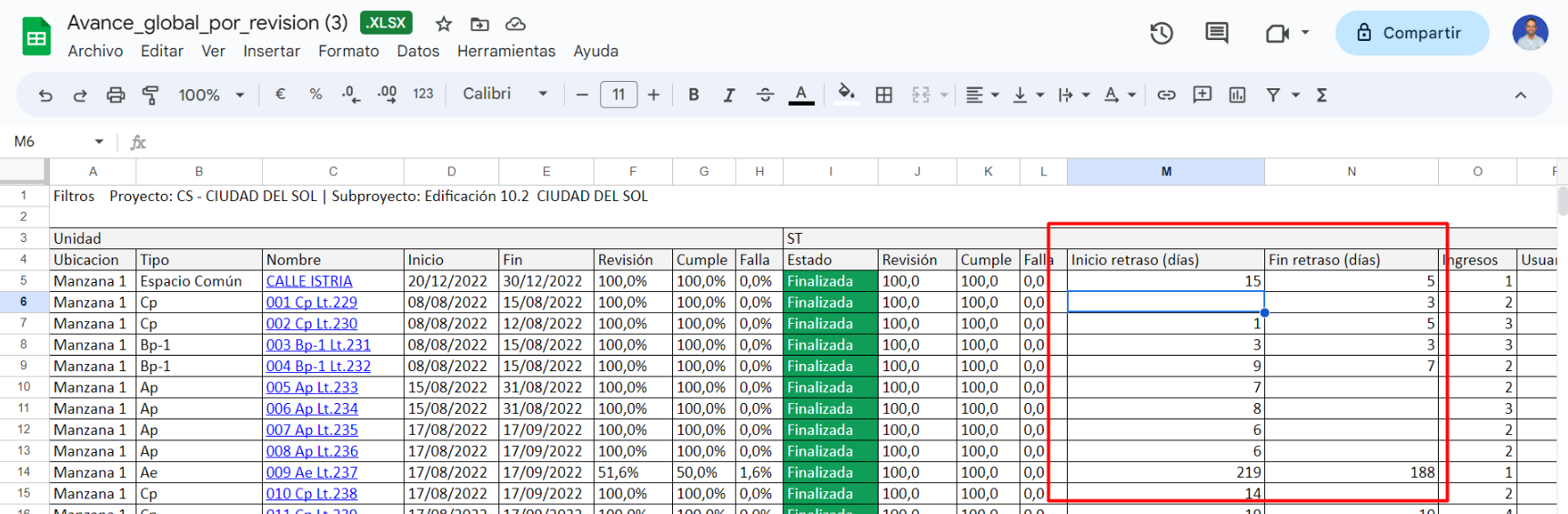1568x514 pixels.
Task: Open the comments panel icon
Action: click(x=1216, y=34)
